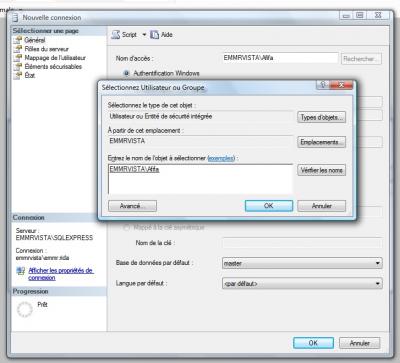Click the Script toolbar icon
Image resolution: width=400 pixels, height=363 pixels.
[x=116, y=34]
